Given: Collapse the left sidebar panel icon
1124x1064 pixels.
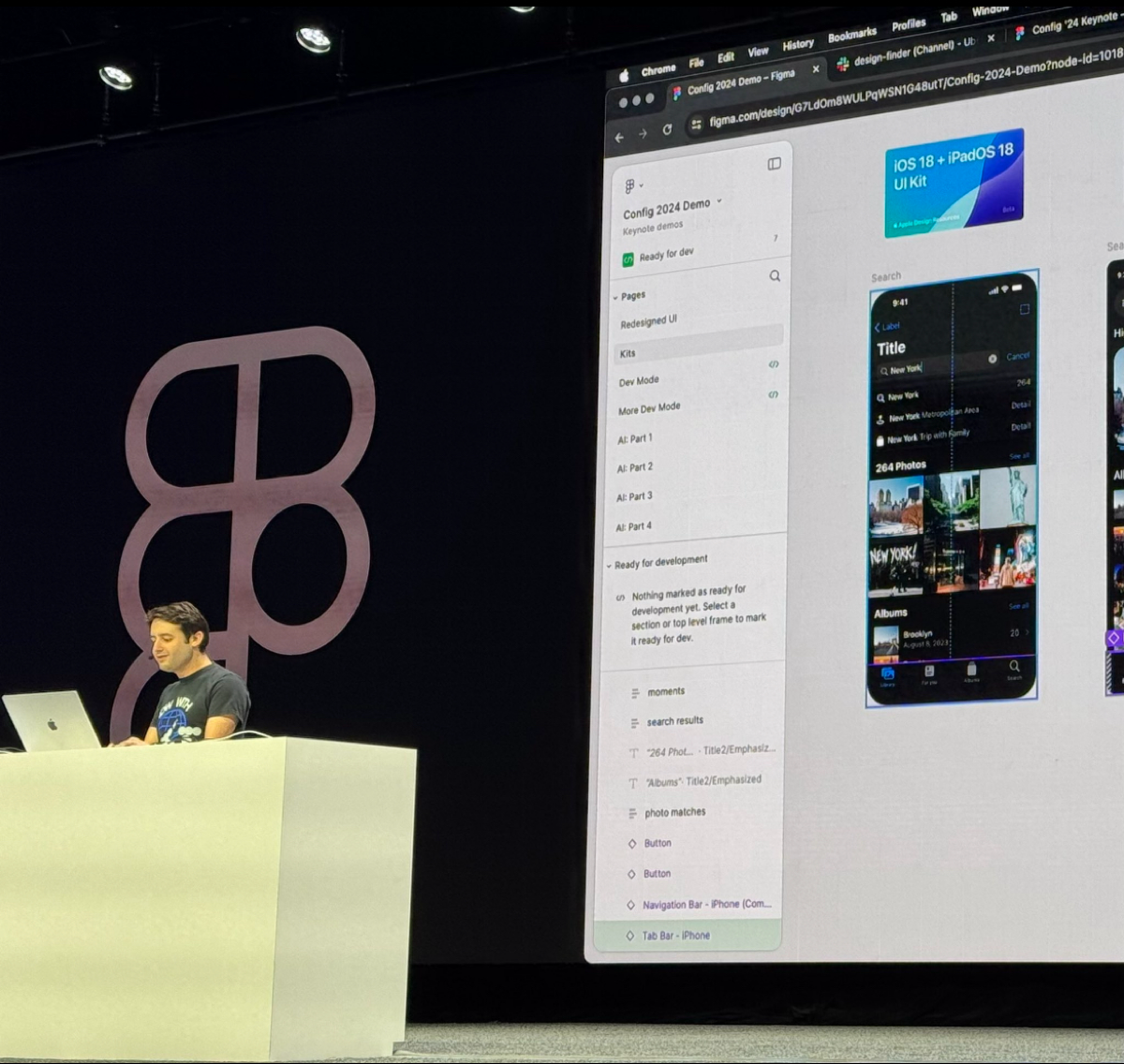Looking at the screenshot, I should click(775, 164).
